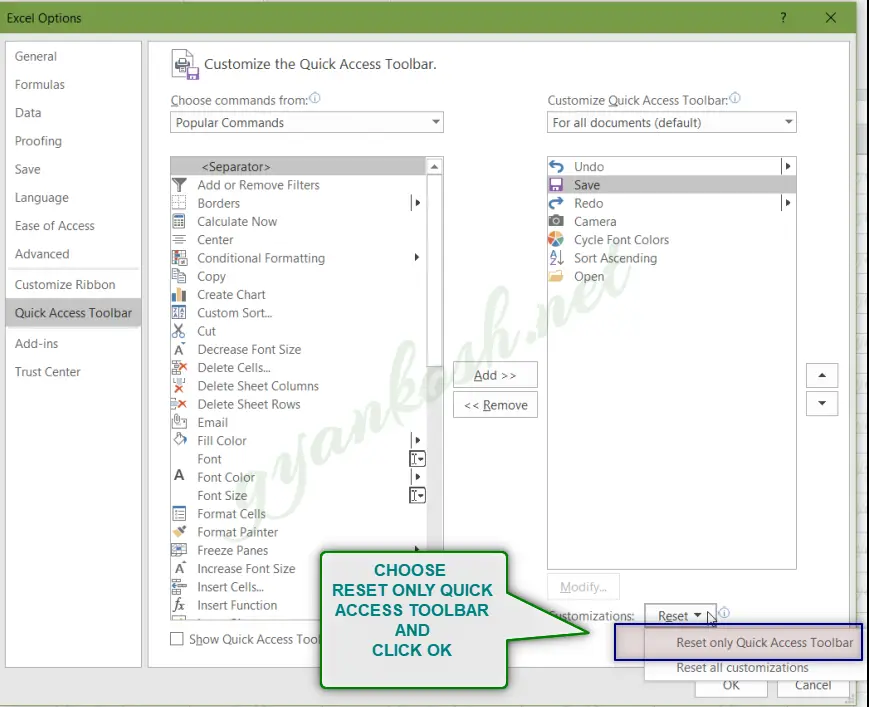Select the Save entry in toolbar list
This screenshot has height=707, width=869.
pyautogui.click(x=672, y=185)
